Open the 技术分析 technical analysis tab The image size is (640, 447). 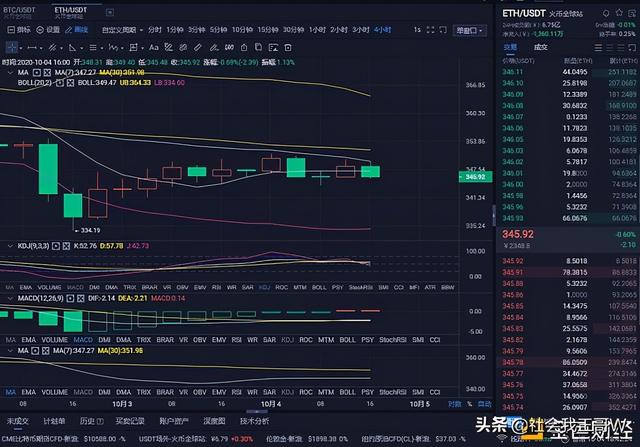(x=254, y=421)
